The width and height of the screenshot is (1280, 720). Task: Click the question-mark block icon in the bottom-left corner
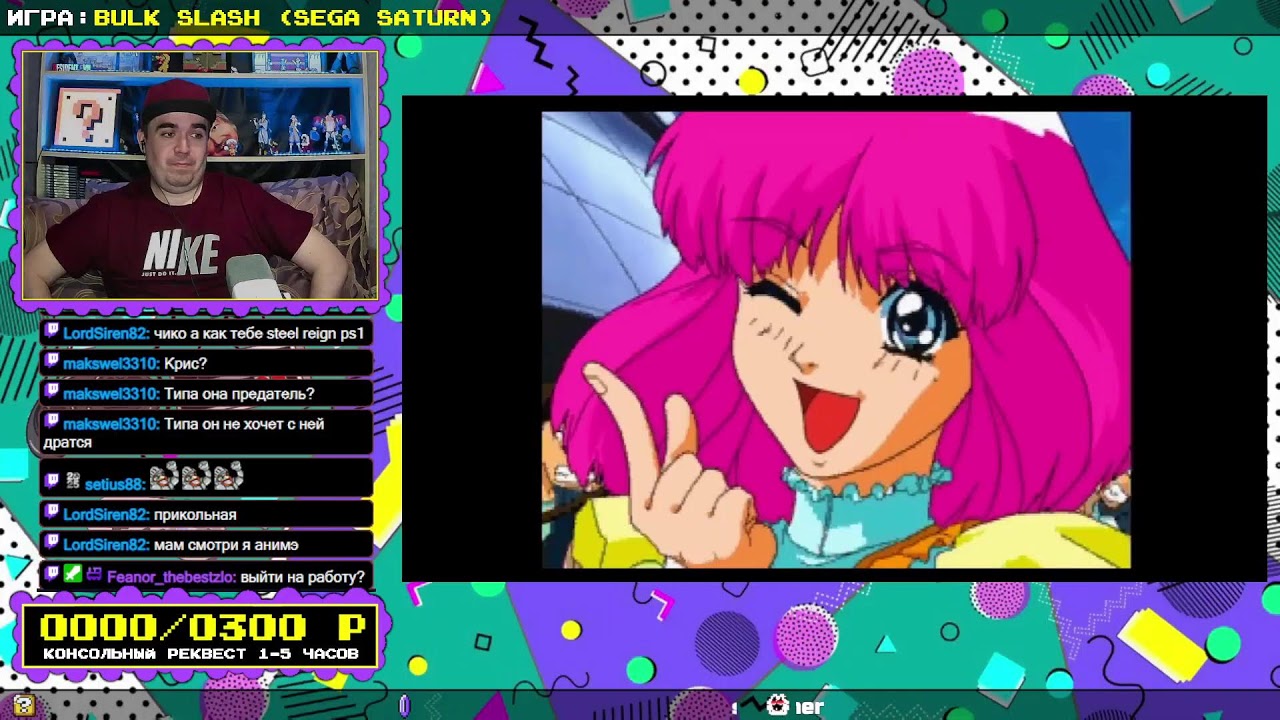[x=24, y=706]
